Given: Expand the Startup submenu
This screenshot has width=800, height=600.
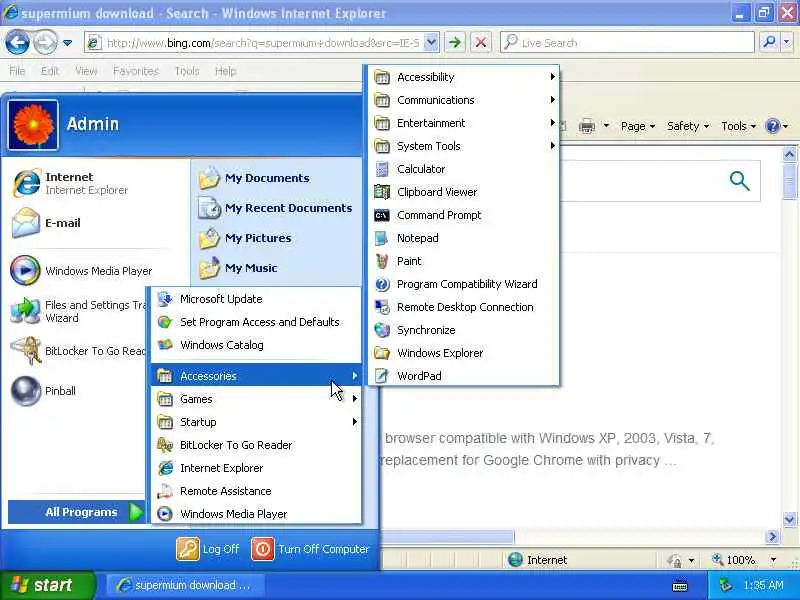Looking at the screenshot, I should click(x=256, y=422).
